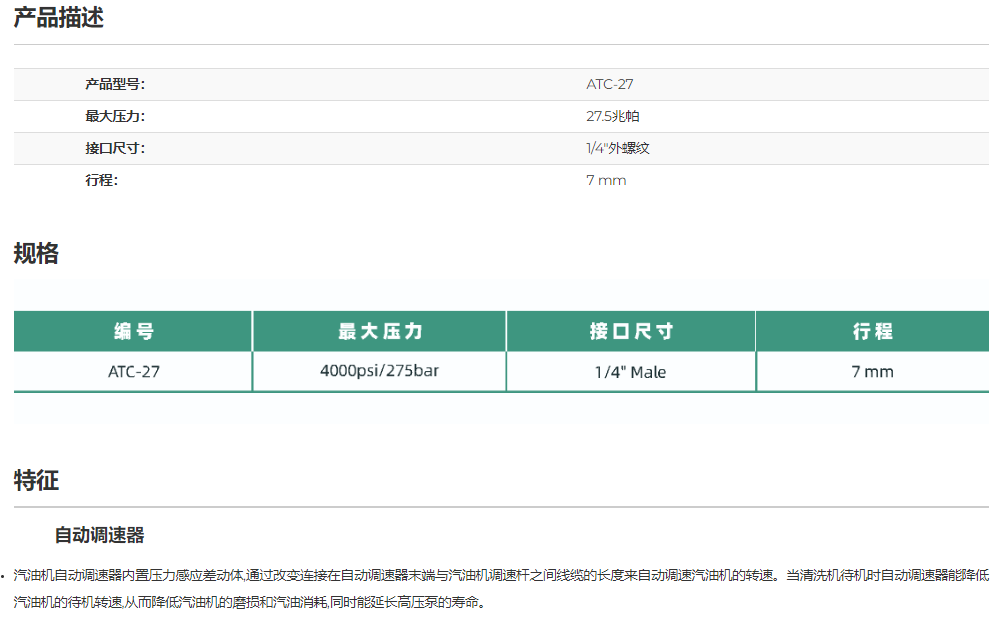Select the 1/4"外螺纹 value text
Image resolution: width=999 pixels, height=629 pixels.
(x=618, y=148)
